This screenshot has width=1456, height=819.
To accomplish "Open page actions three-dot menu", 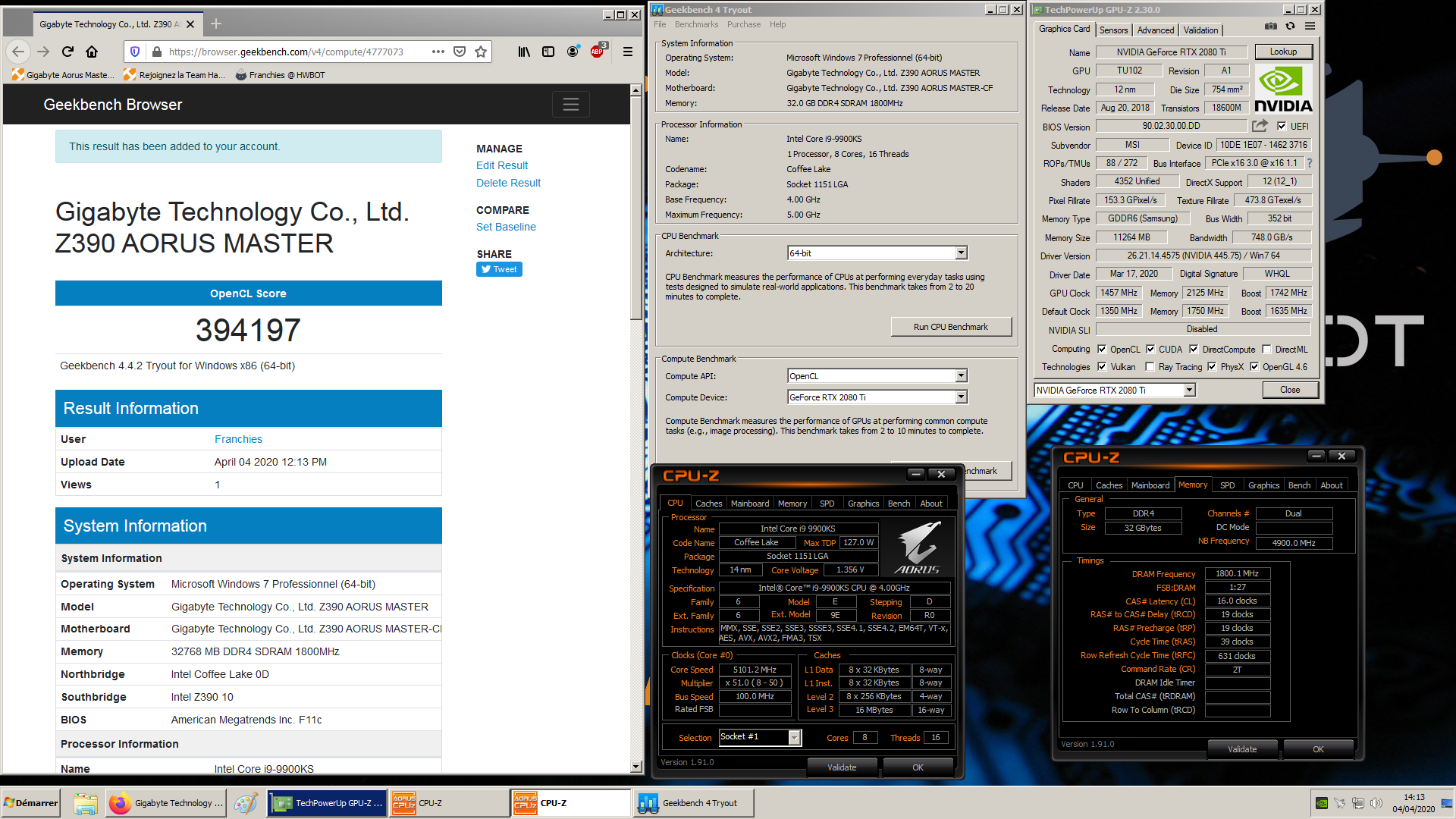I will (x=438, y=52).
